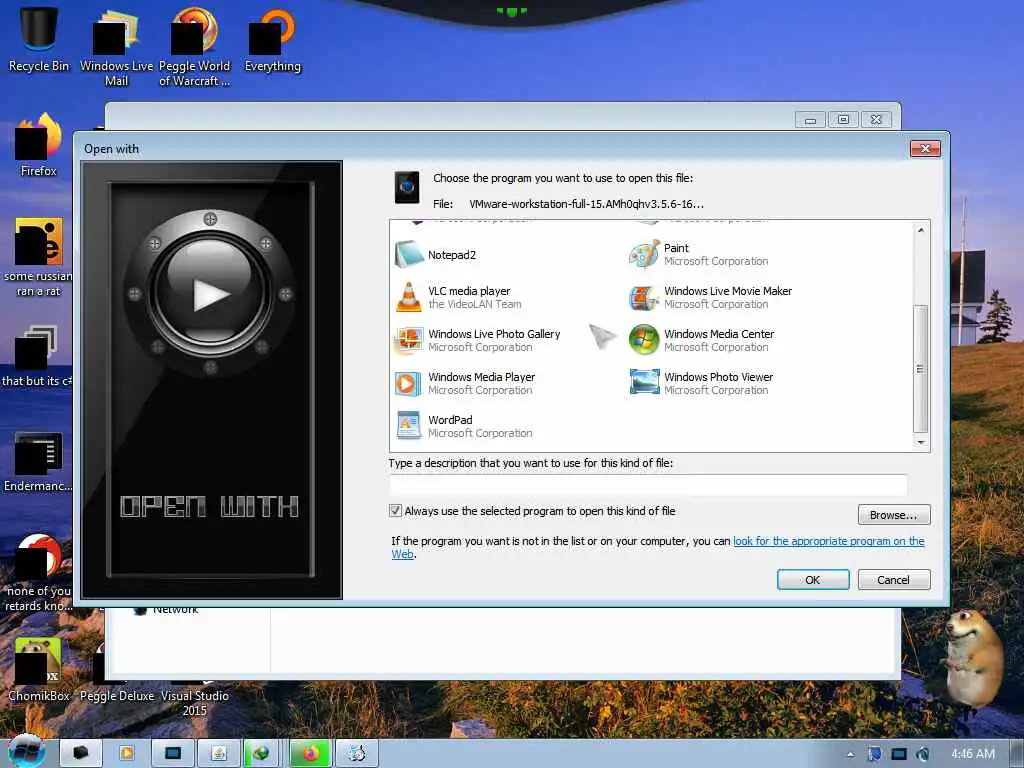Image resolution: width=1024 pixels, height=768 pixels.
Task: Open Windows Live Mail desktop shortcut
Action: [x=116, y=47]
